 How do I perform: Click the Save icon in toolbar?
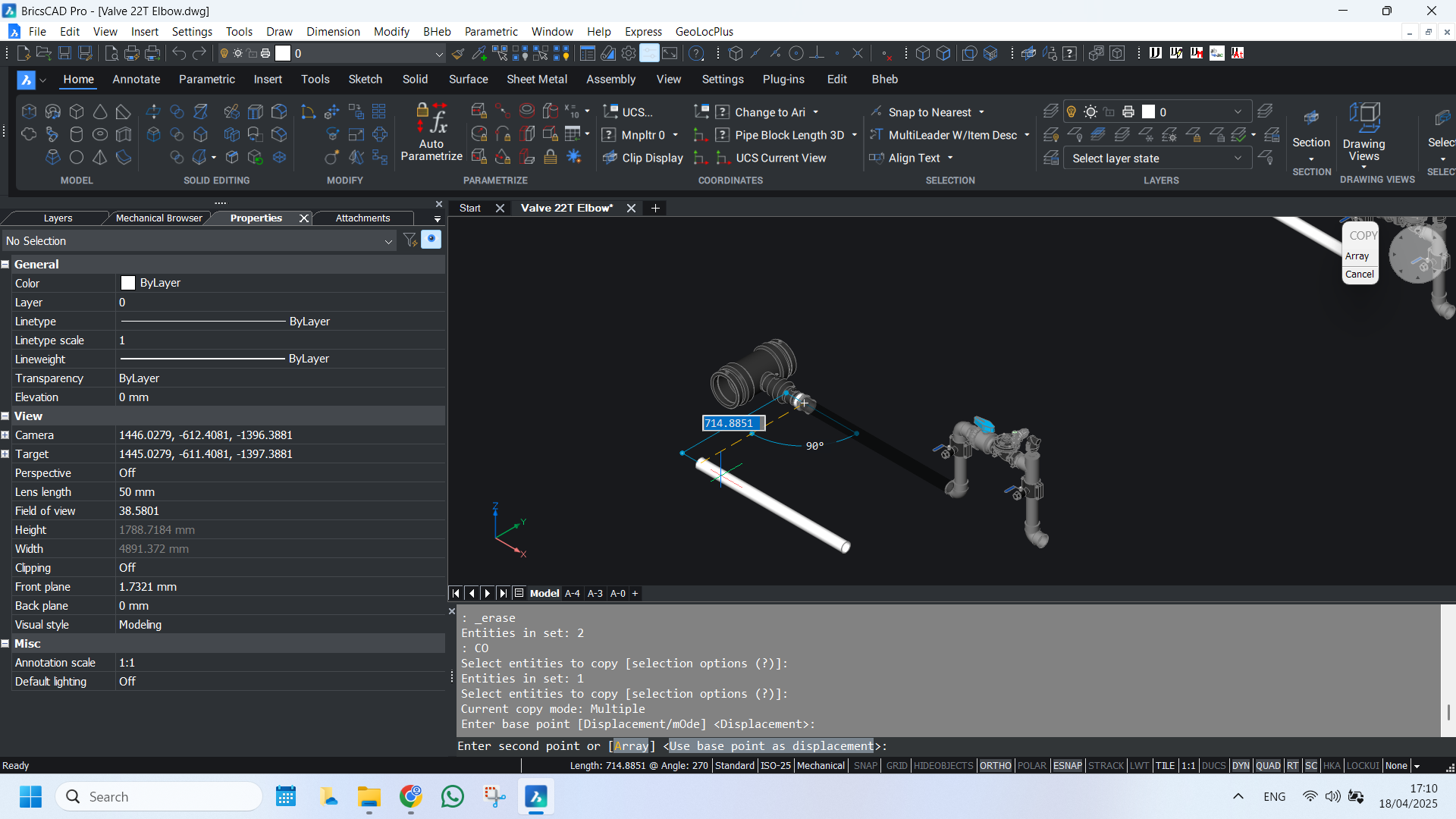tap(64, 53)
